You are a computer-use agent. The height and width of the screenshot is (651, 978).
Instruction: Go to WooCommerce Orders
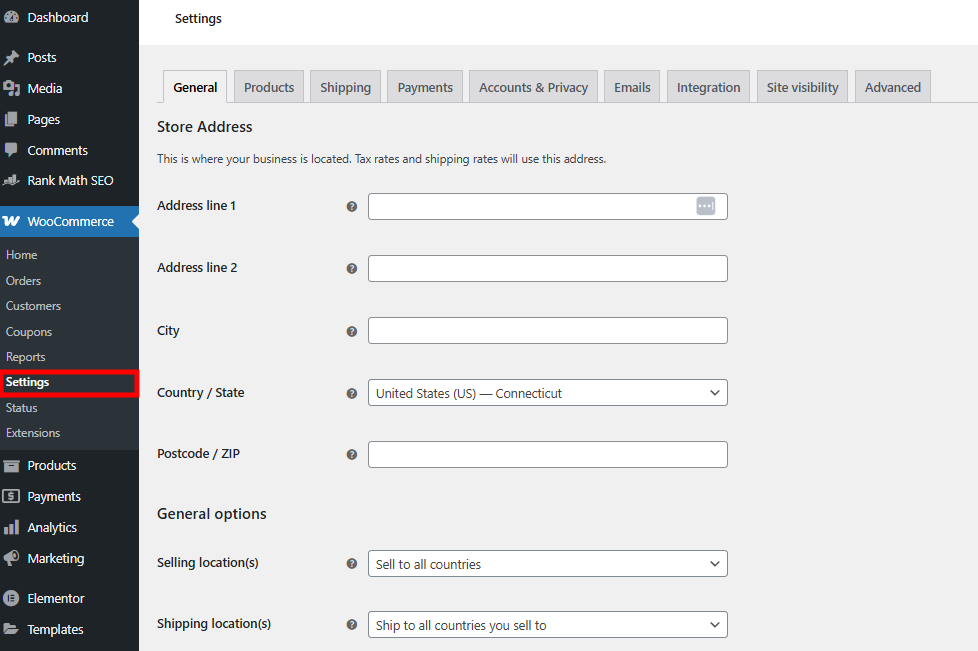pyautogui.click(x=22, y=280)
